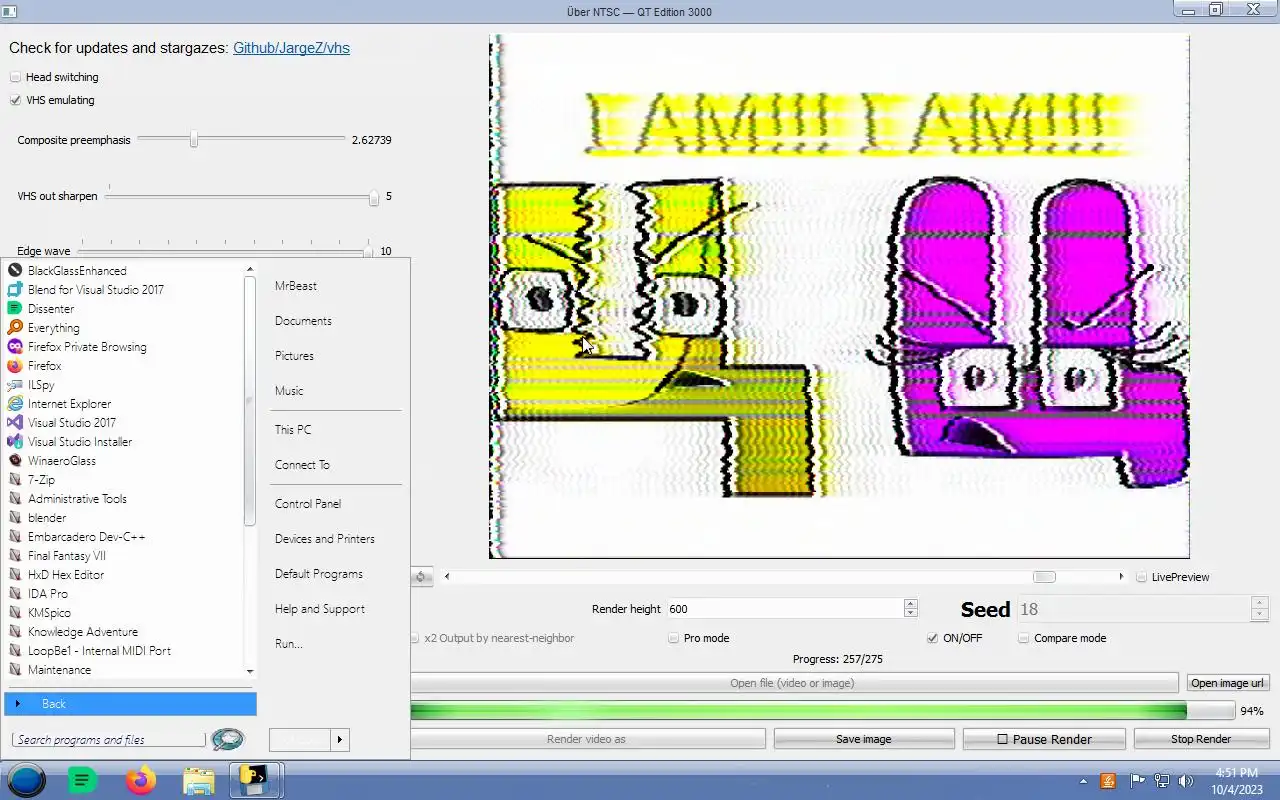Click the network tray icon

1162,781
